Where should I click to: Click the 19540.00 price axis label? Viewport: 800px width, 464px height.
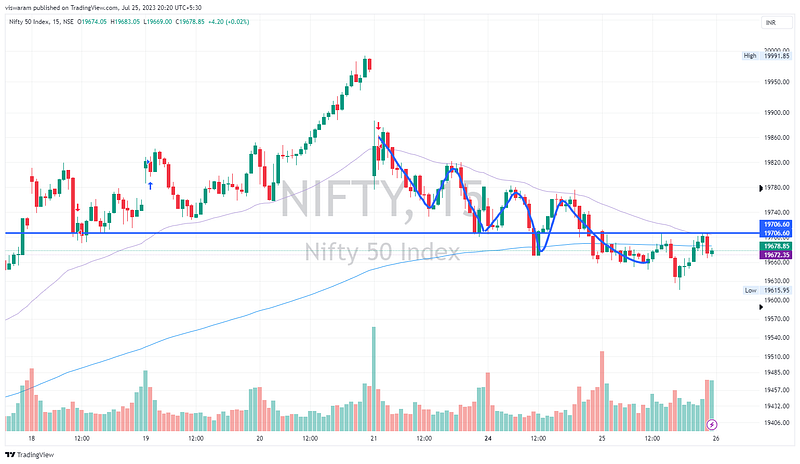[777, 338]
